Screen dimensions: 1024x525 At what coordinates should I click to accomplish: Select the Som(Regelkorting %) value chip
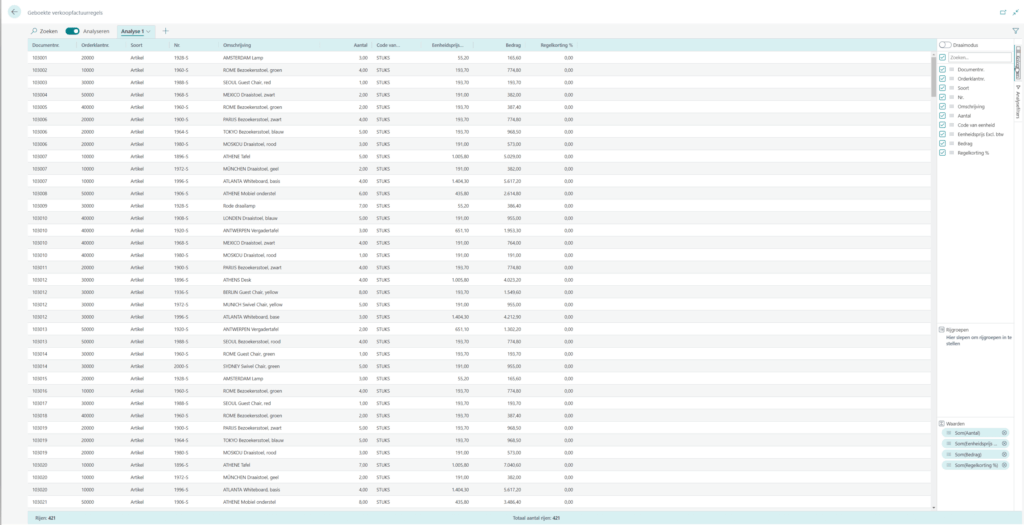[973, 465]
